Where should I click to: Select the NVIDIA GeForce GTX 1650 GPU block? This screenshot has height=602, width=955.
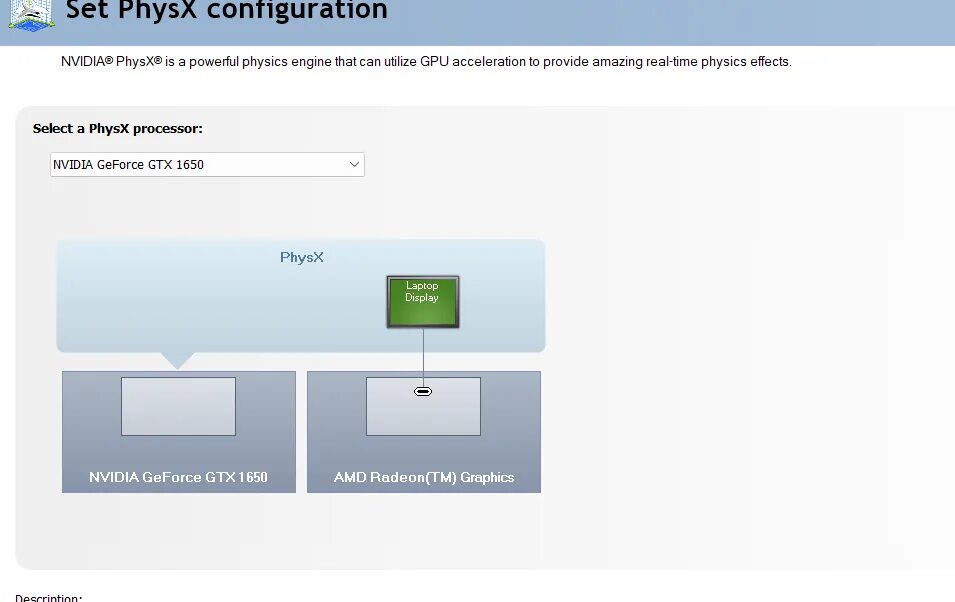pos(178,432)
